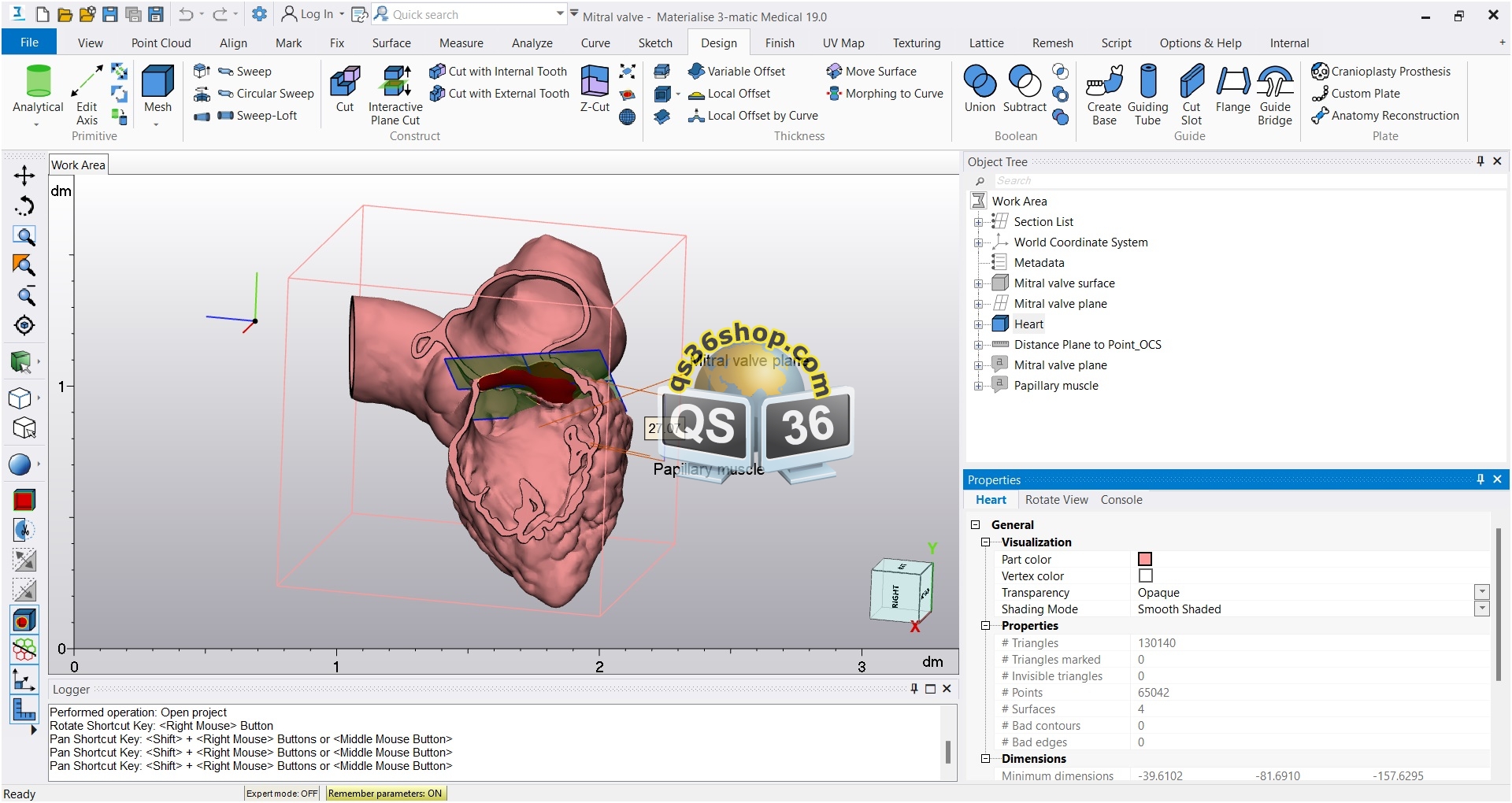Viewport: 1512px width, 803px height.
Task: Click the Save project icon
Action: coord(110,14)
